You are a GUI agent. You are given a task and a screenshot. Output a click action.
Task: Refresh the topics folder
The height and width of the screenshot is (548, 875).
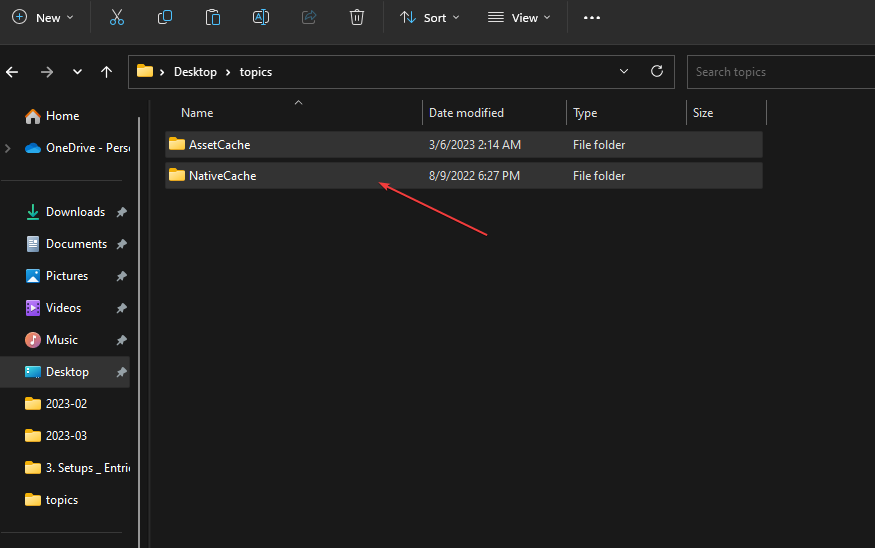[657, 71]
